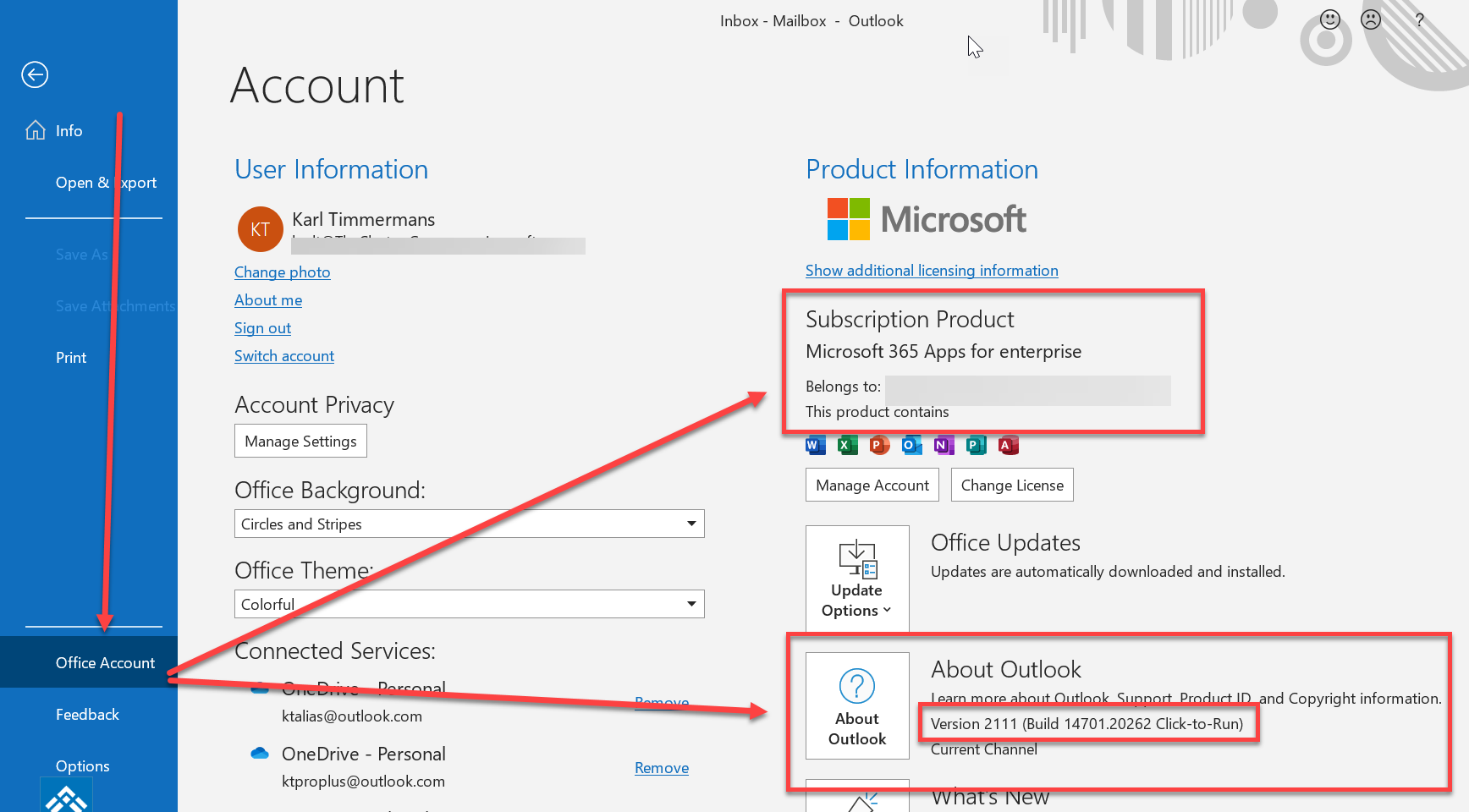
Task: Open help with the question mark icon
Action: (x=1420, y=19)
